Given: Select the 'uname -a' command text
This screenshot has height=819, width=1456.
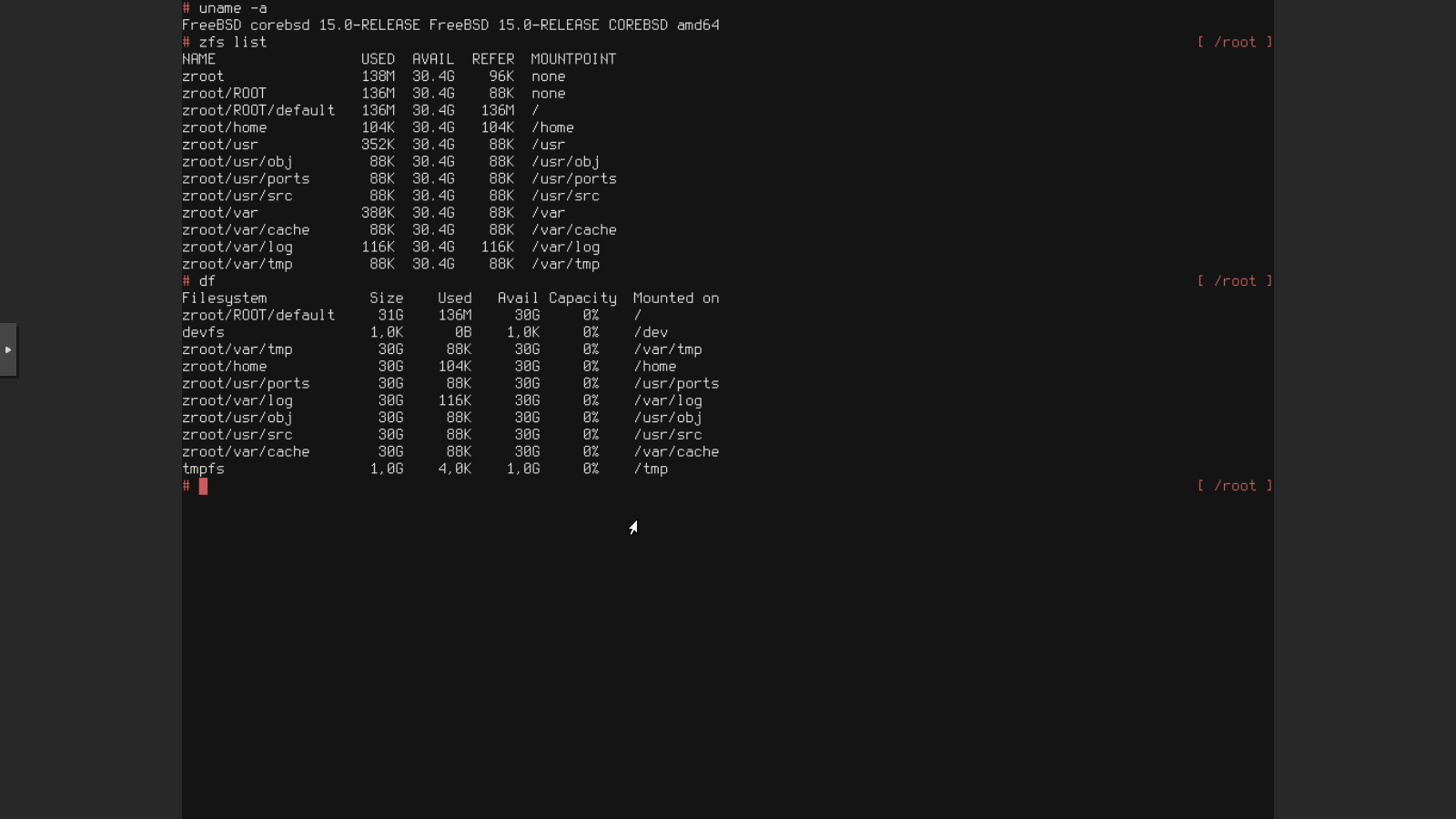Looking at the screenshot, I should pos(232,8).
